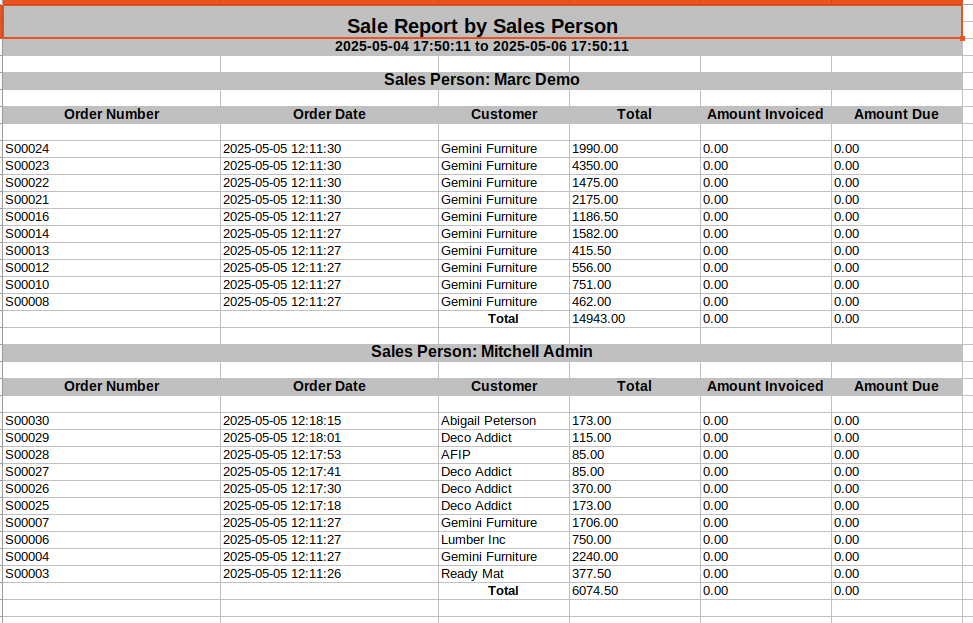Viewport: 973px width, 623px height.
Task: Select the Lumber Inc customer cell
Action: click(x=504, y=540)
